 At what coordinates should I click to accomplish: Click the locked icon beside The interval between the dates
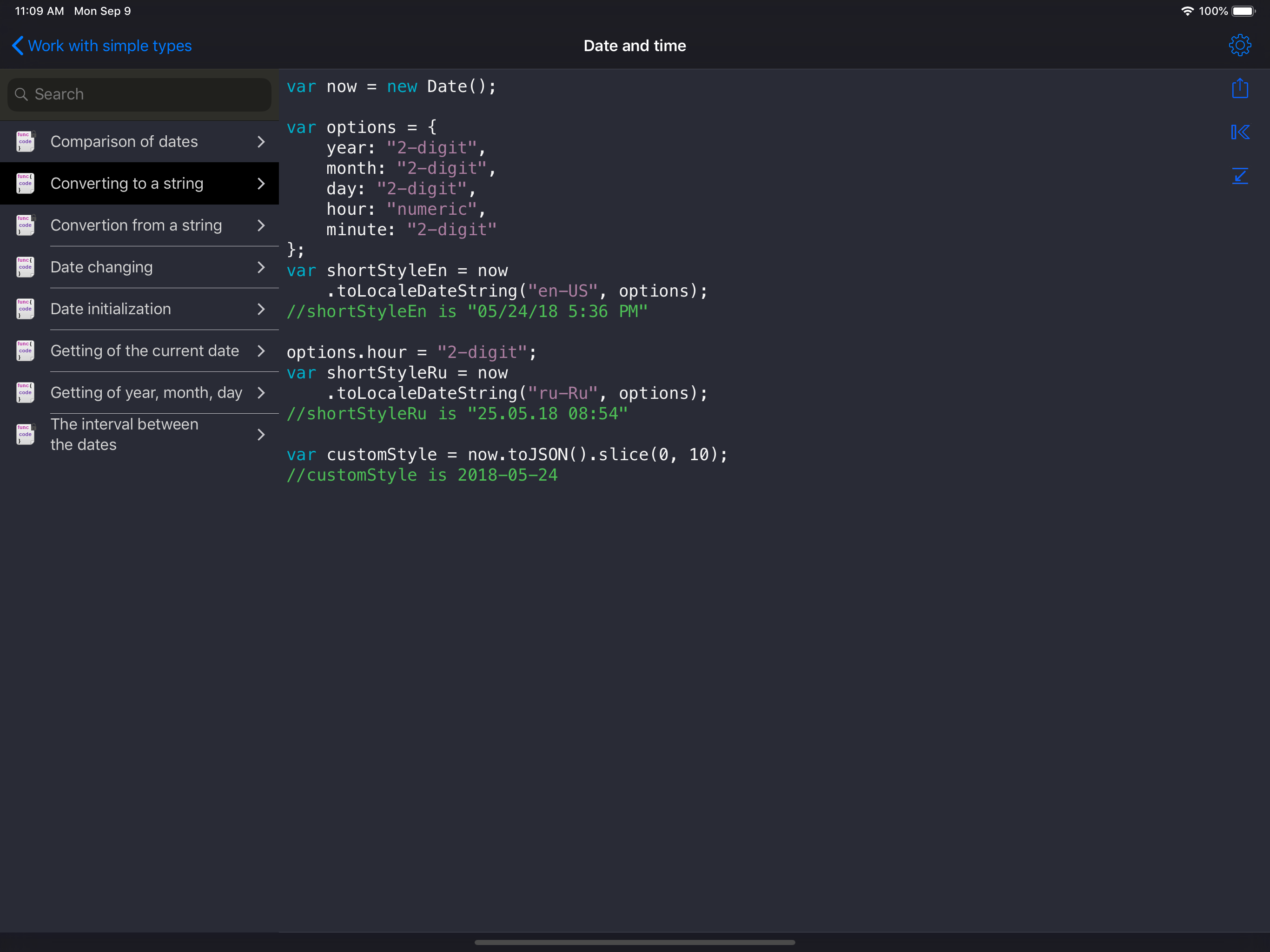25,434
